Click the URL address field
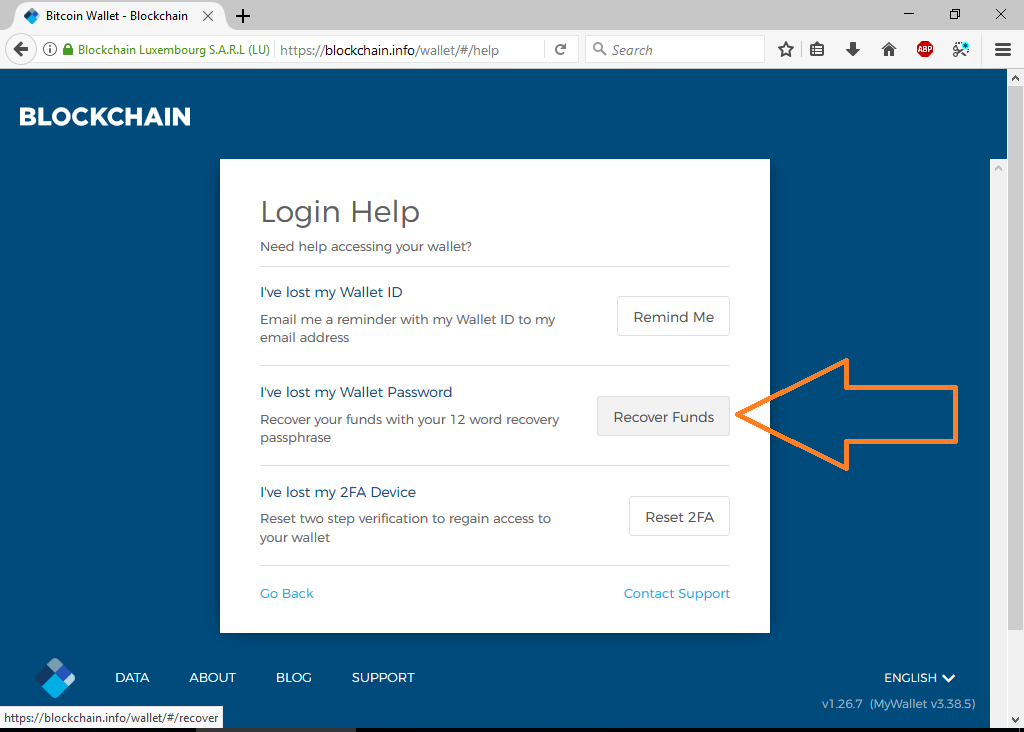Viewport: 1024px width, 732px height. 411,50
